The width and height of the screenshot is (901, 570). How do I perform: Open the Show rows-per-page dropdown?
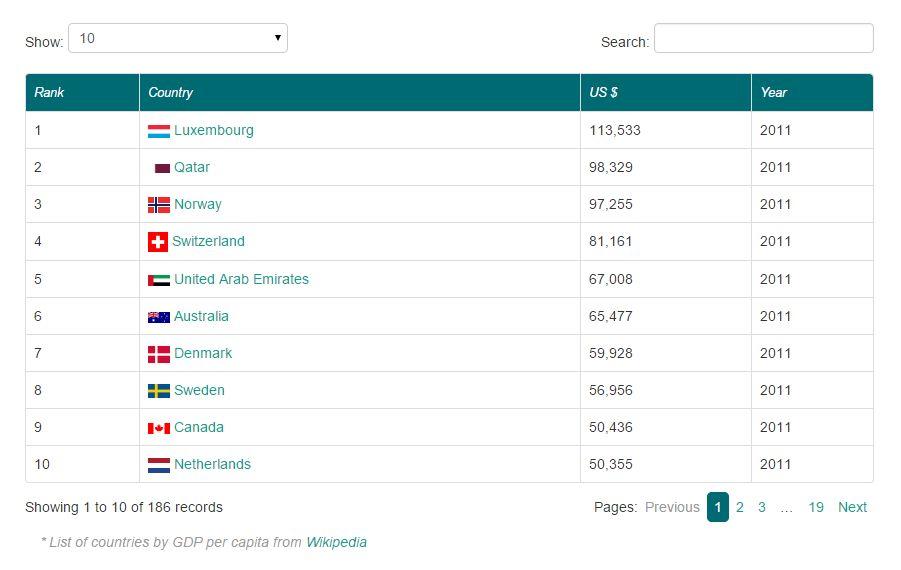[x=178, y=38]
